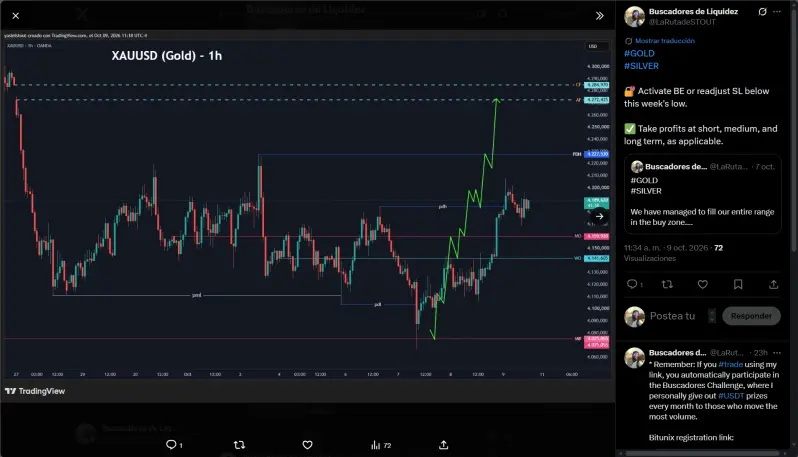Click the 72 Visualizaciones count text
The image size is (798, 457).
coord(673,253)
